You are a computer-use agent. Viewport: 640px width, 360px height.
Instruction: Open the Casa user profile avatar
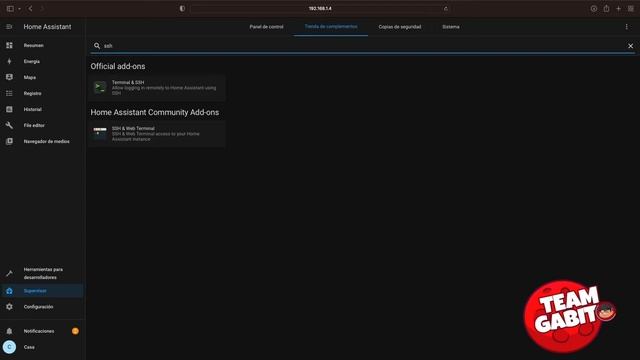(9, 347)
